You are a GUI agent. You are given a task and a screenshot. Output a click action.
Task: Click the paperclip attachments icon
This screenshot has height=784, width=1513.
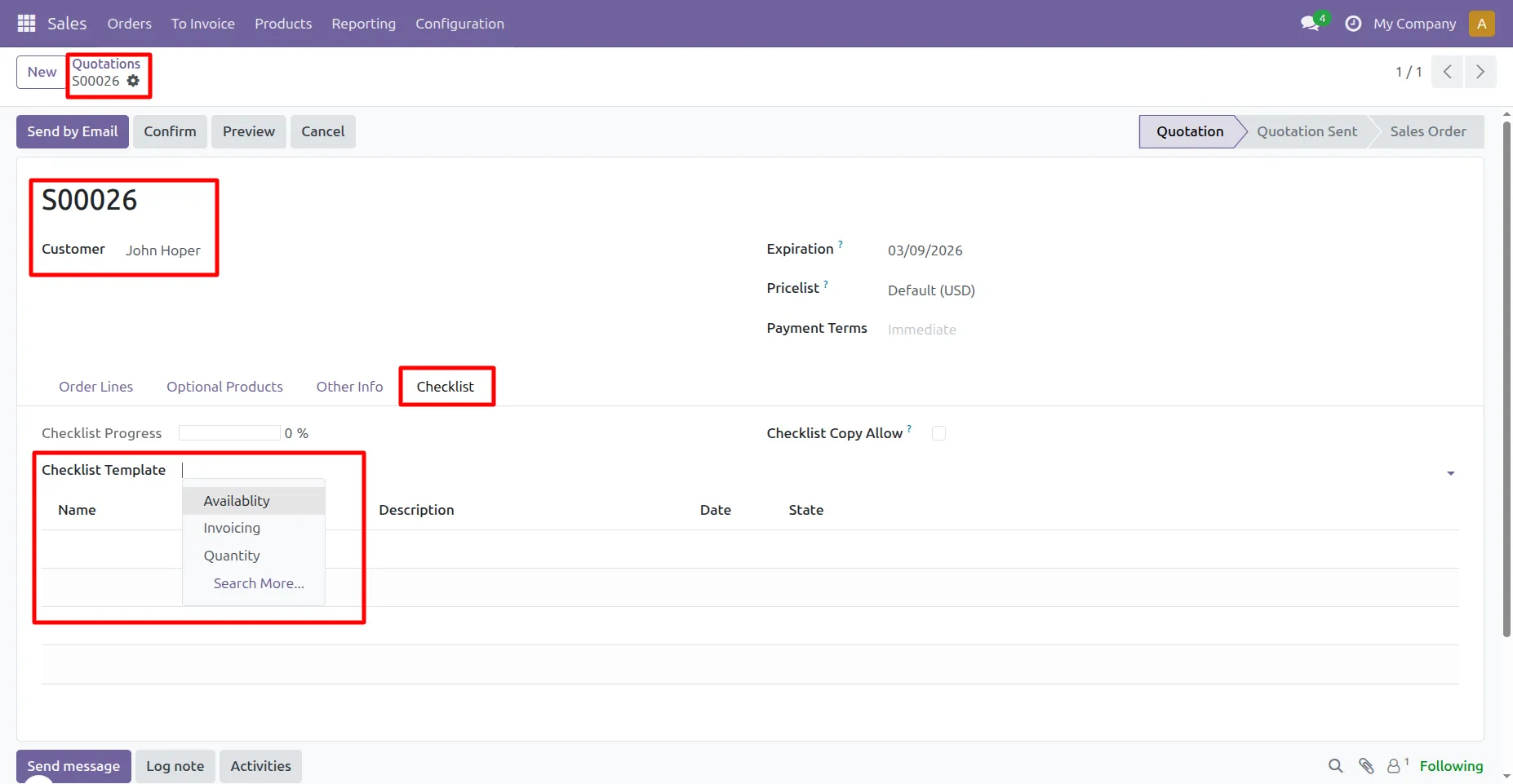coord(1366,765)
